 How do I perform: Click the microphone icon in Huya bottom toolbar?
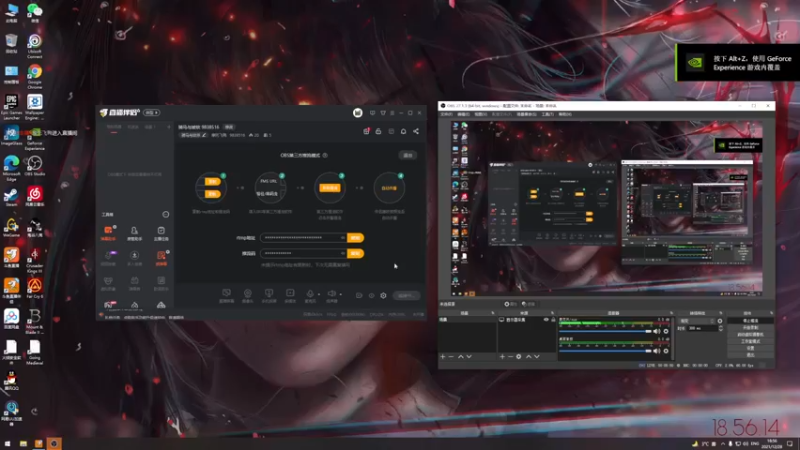[310, 293]
